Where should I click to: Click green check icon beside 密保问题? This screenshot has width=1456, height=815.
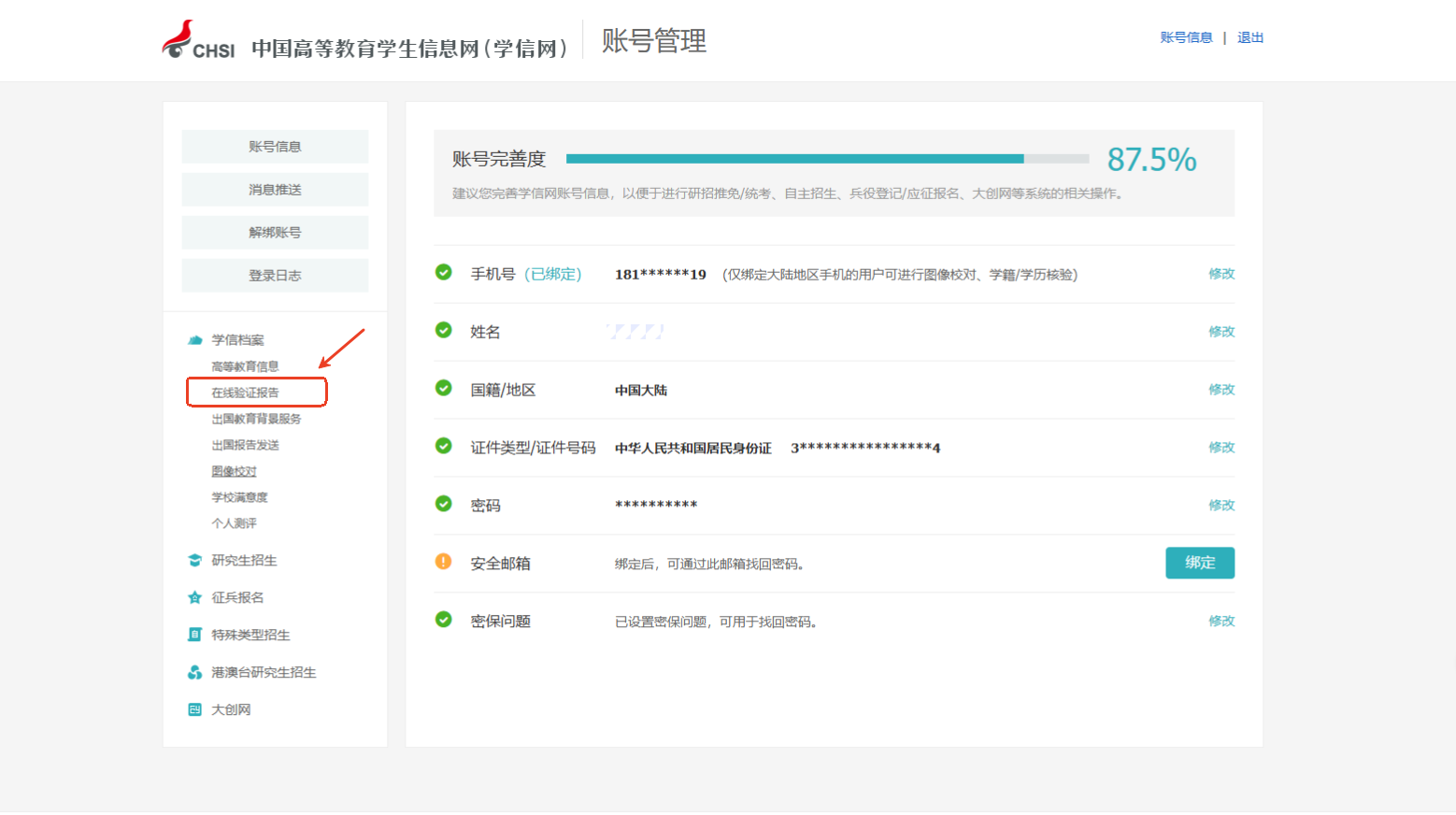point(444,620)
